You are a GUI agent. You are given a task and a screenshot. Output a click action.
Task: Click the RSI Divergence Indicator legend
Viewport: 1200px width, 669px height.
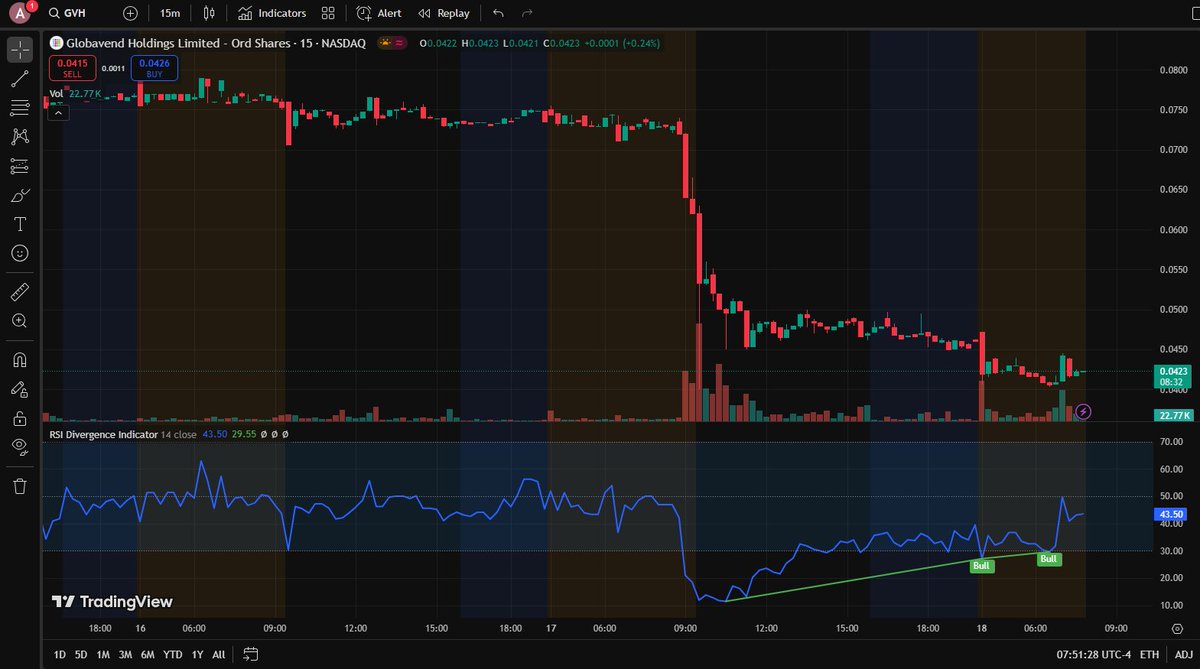(x=105, y=435)
